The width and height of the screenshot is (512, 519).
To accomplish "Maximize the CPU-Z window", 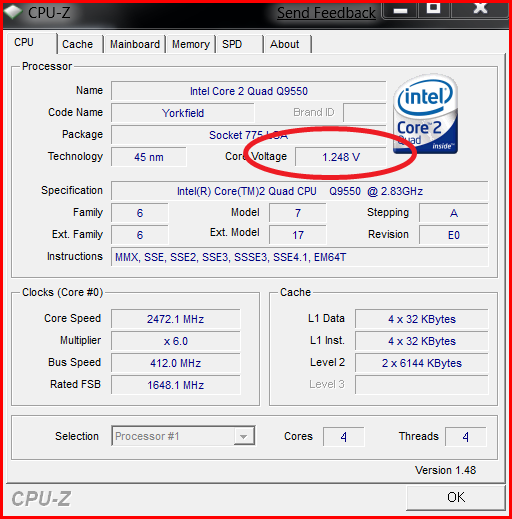I will coord(434,8).
